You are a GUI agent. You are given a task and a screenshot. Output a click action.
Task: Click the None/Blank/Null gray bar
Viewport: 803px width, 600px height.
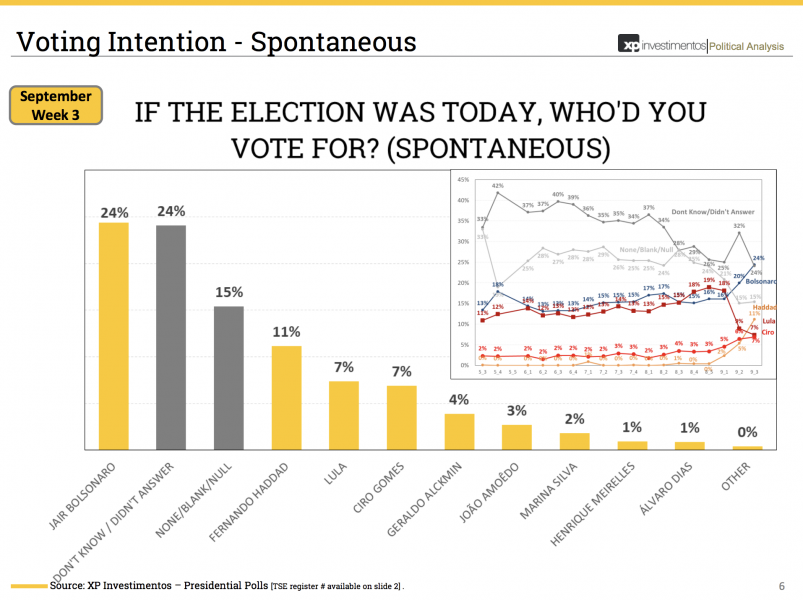click(x=229, y=377)
